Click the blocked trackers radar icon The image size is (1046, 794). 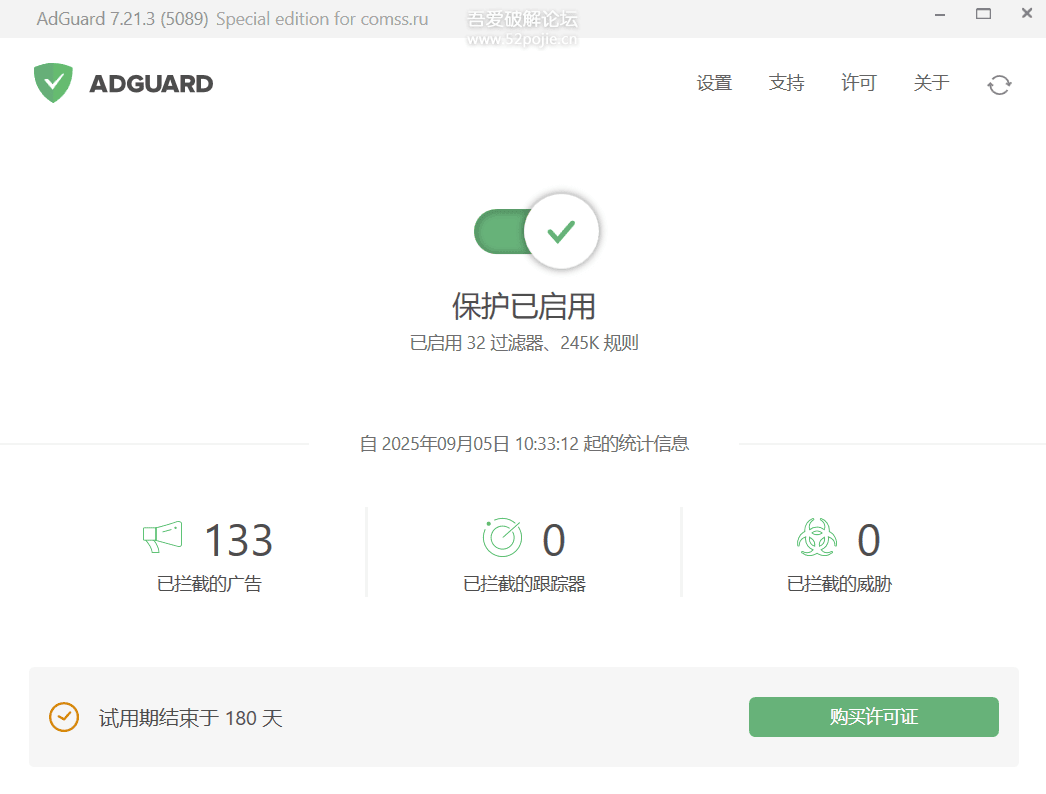click(502, 538)
